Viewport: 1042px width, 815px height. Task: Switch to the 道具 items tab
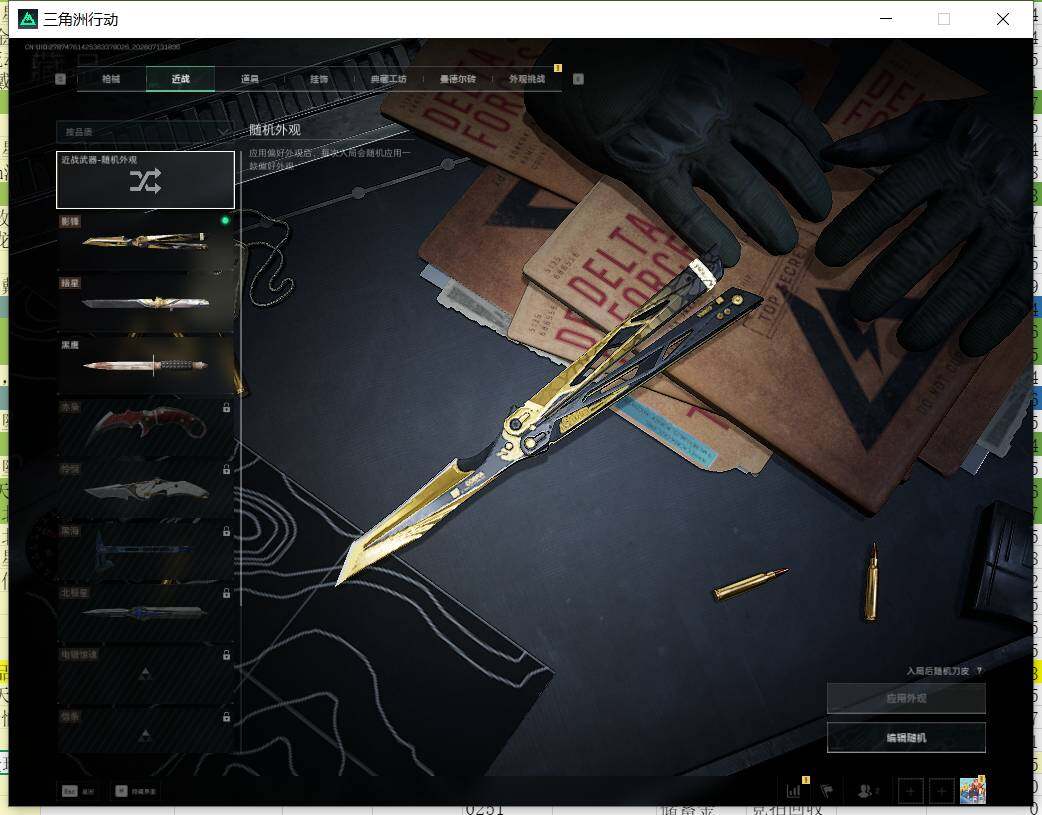point(249,78)
